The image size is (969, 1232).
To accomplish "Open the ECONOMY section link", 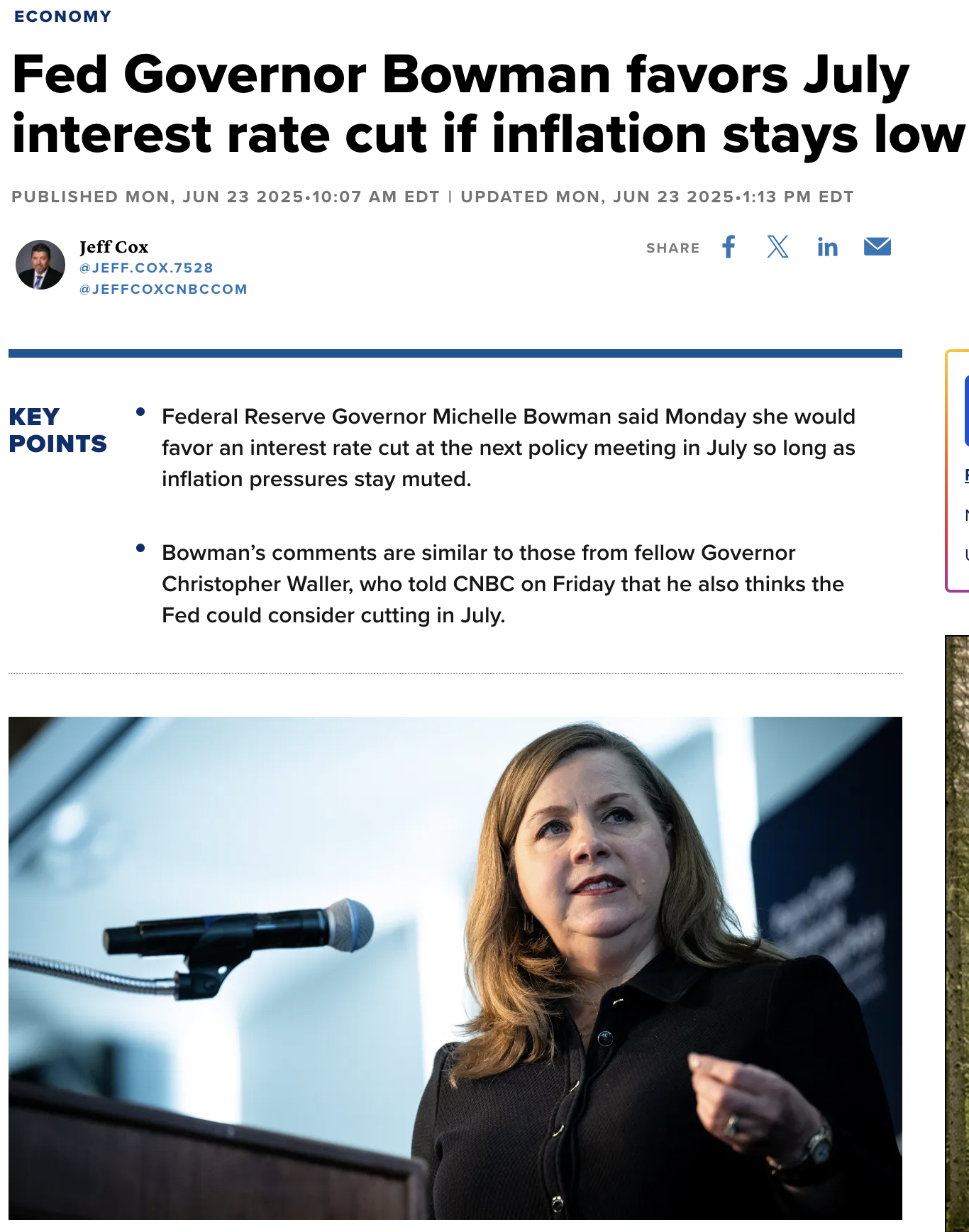I will pyautogui.click(x=62, y=16).
